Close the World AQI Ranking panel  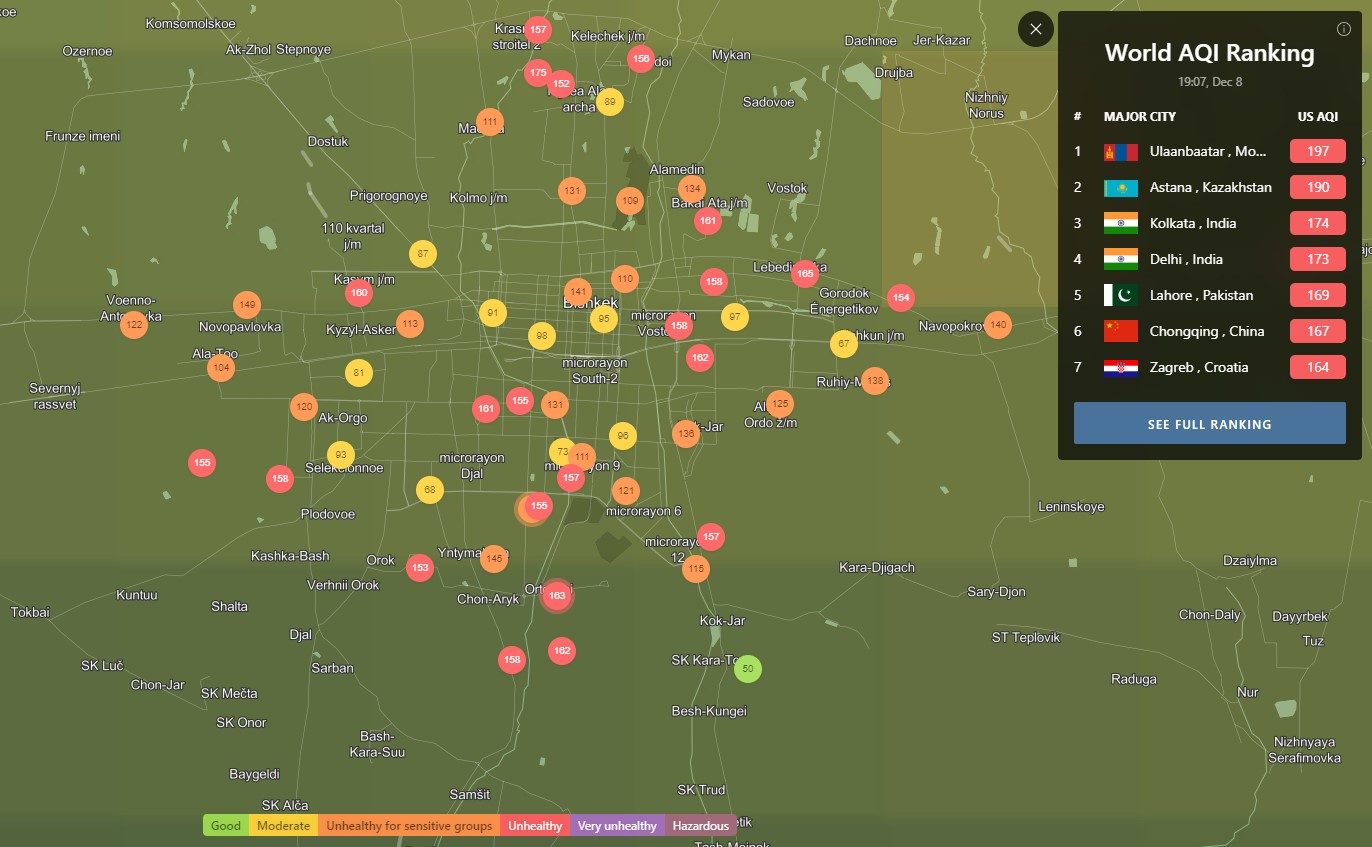coord(1035,29)
